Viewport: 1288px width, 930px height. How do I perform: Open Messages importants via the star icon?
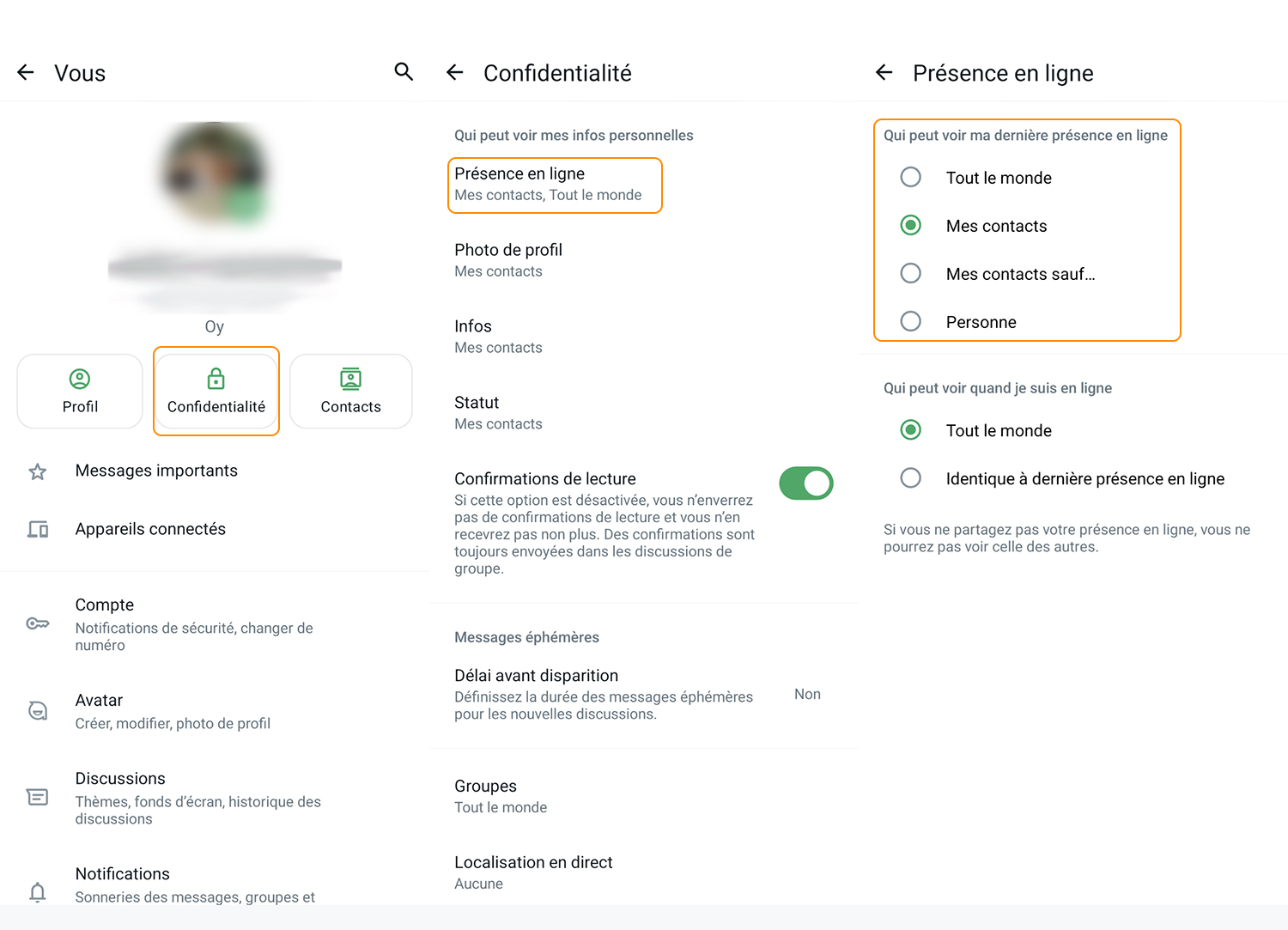click(38, 471)
